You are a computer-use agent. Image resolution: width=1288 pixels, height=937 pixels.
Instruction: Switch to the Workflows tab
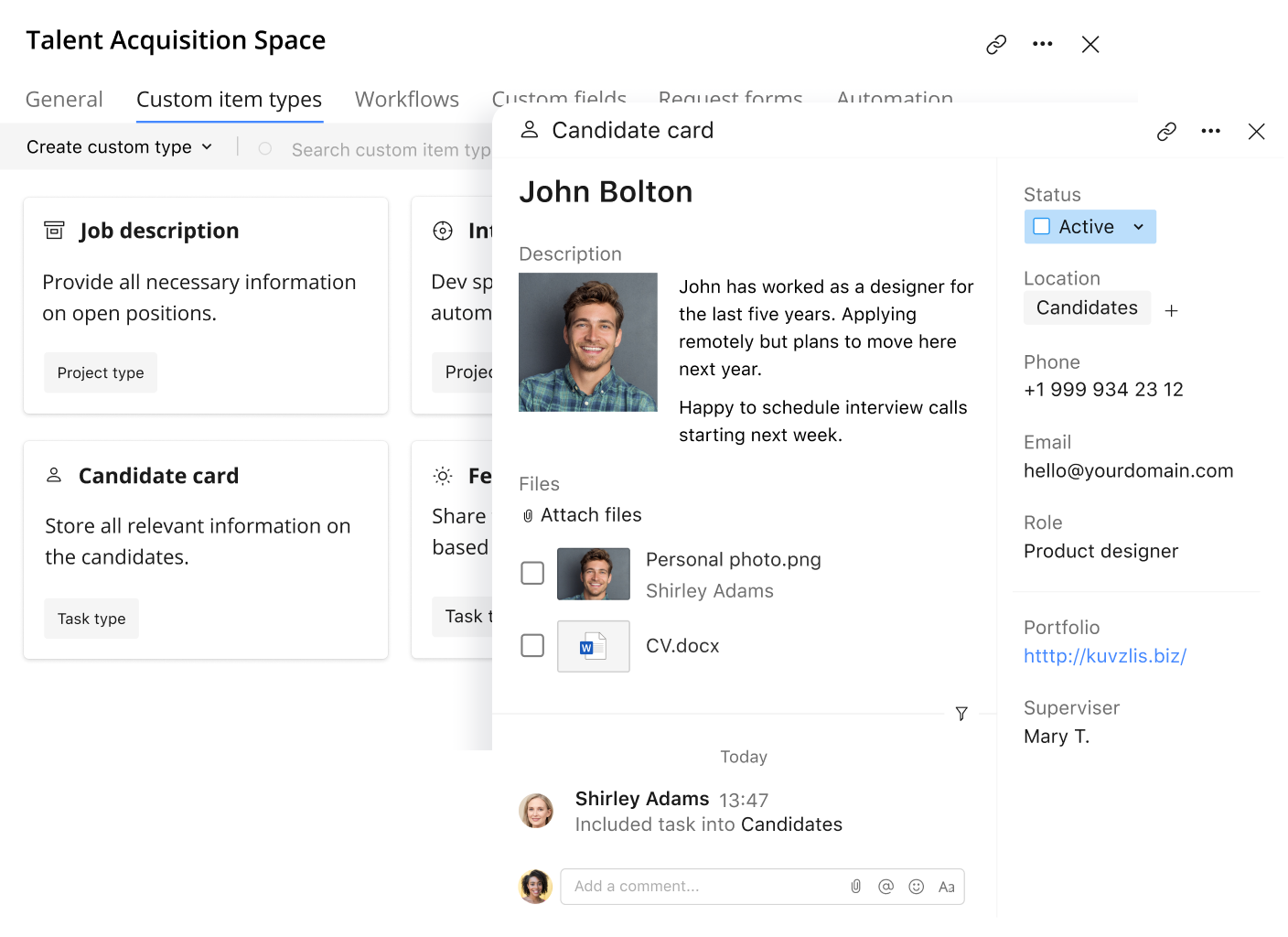pos(406,100)
